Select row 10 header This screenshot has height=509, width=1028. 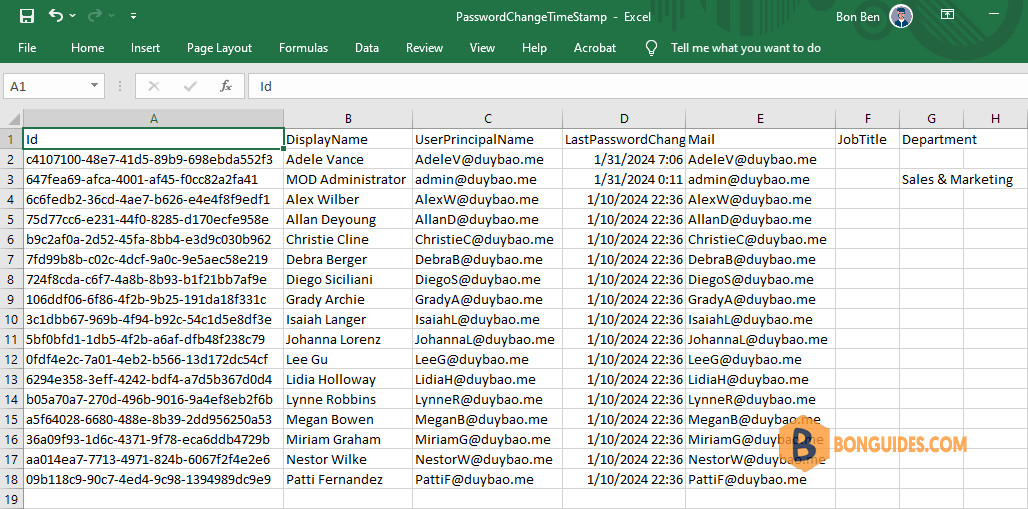click(x=11, y=319)
